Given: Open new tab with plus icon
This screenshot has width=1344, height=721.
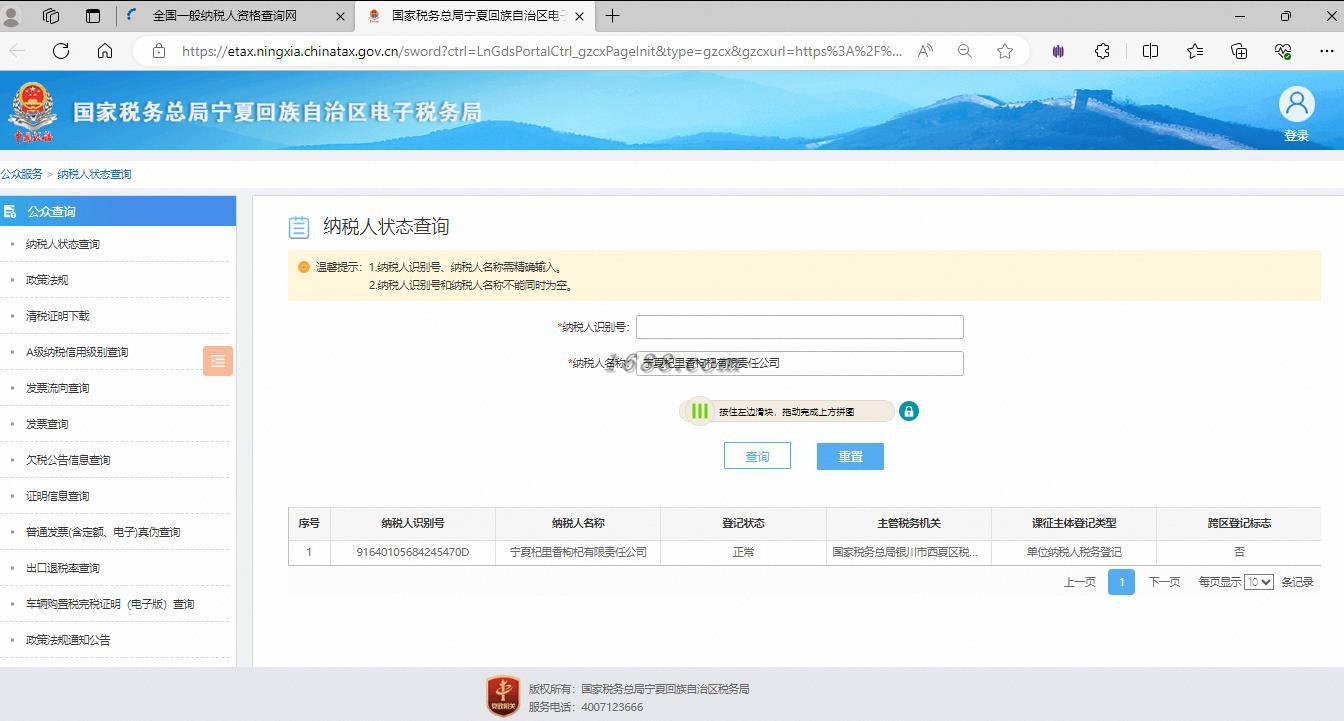Looking at the screenshot, I should (x=612, y=16).
